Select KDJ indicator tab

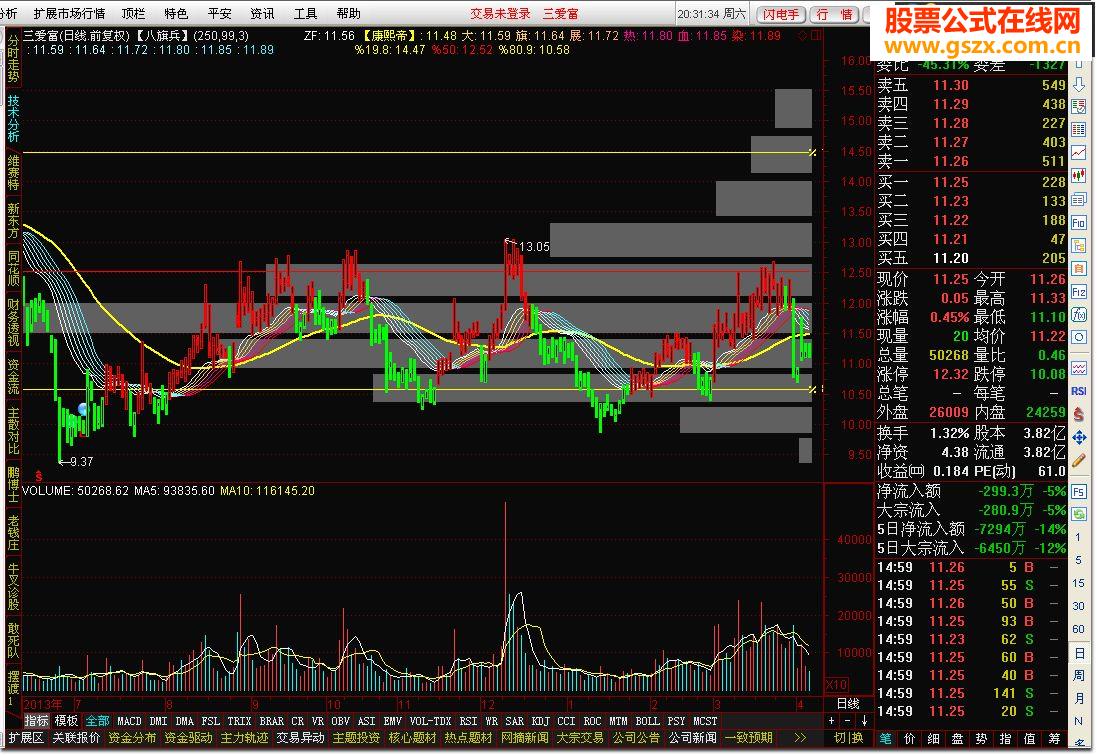(x=540, y=721)
